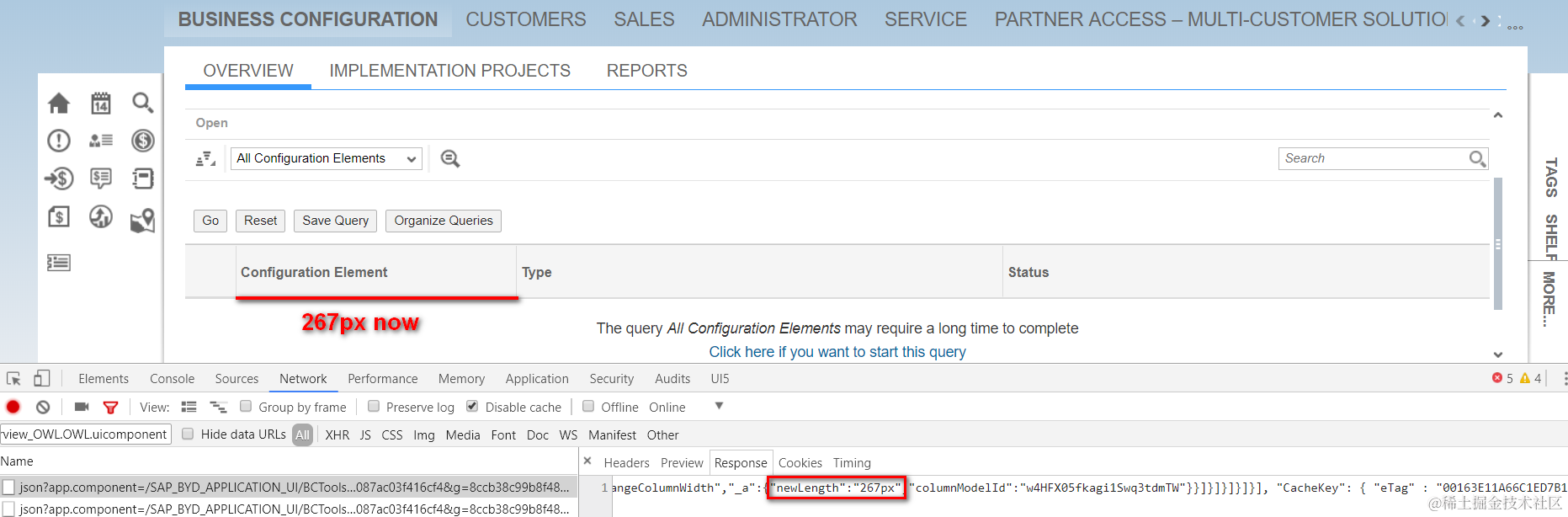
Task: Sort by Configuration Element column header
Action: tap(375, 272)
